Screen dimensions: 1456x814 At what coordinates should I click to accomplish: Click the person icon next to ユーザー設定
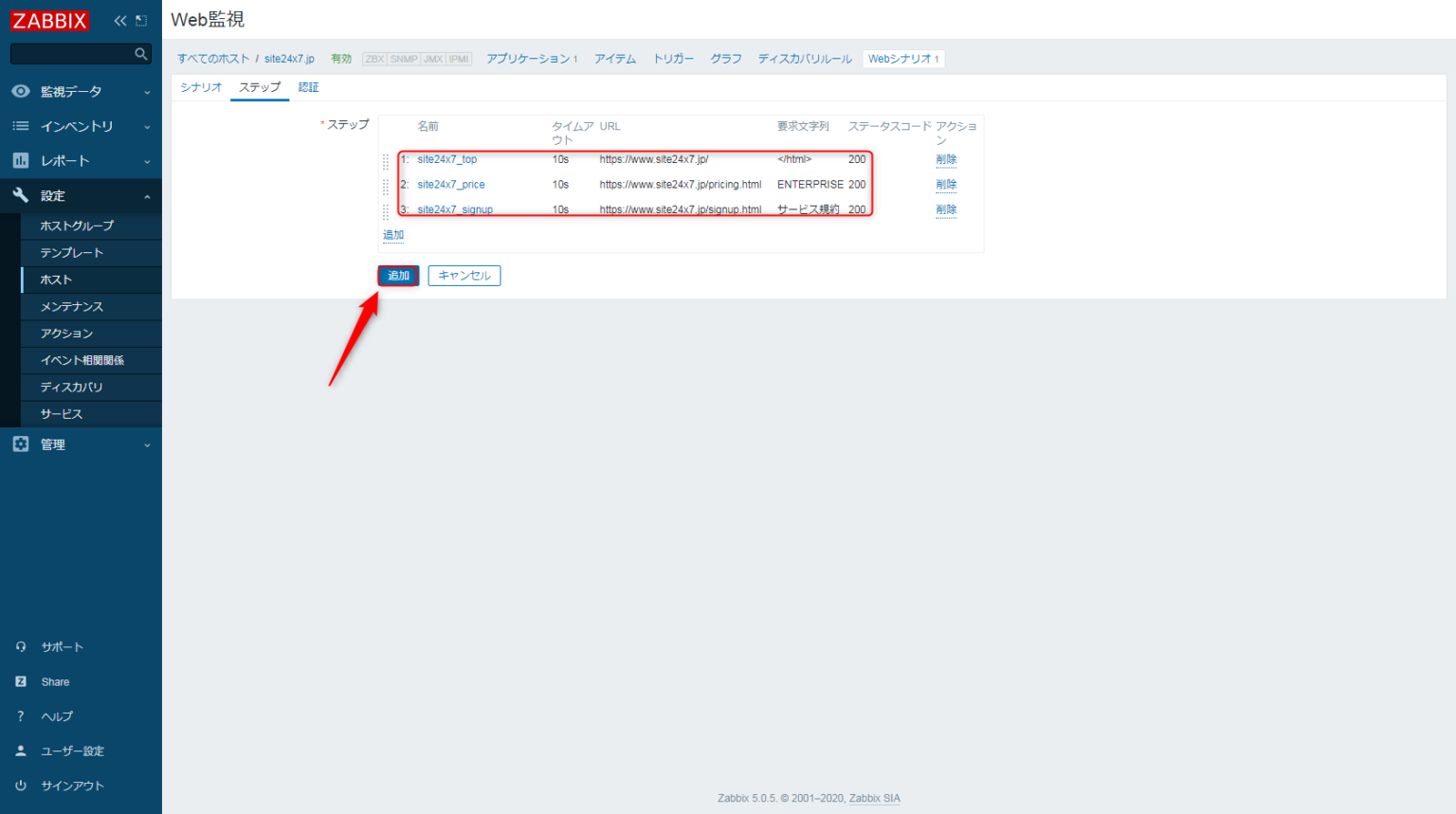click(21, 750)
